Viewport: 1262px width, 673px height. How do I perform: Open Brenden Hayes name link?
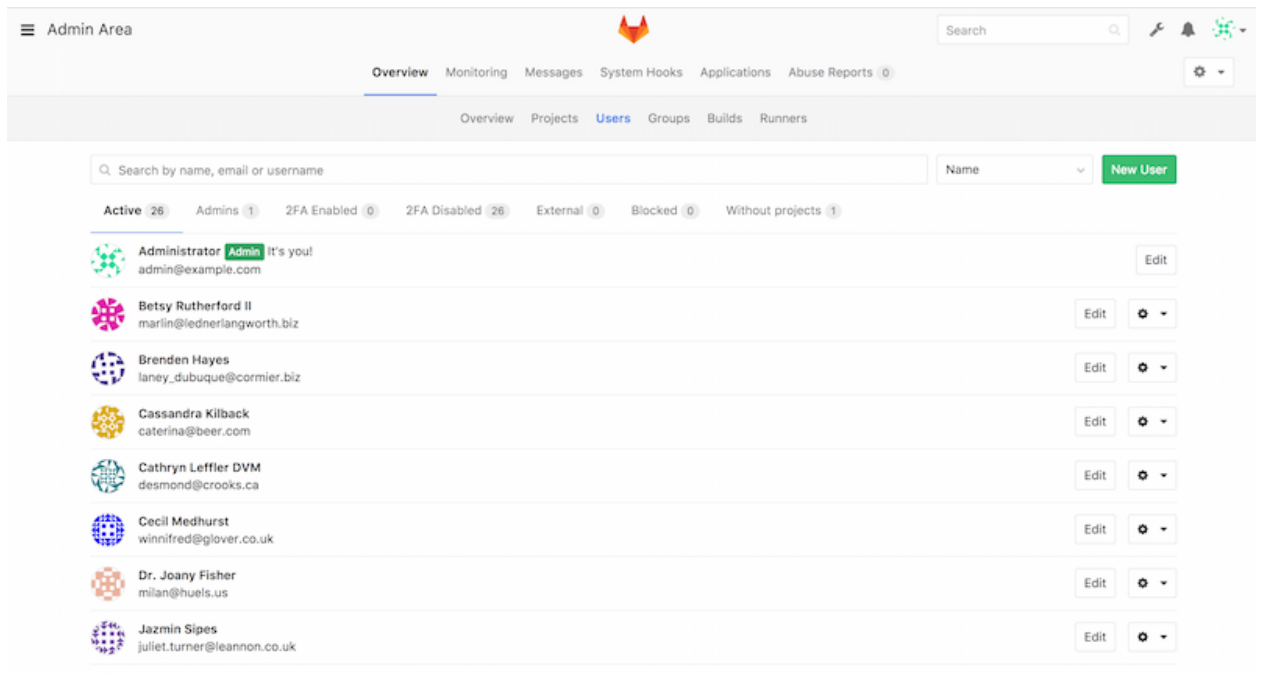[x=184, y=360]
